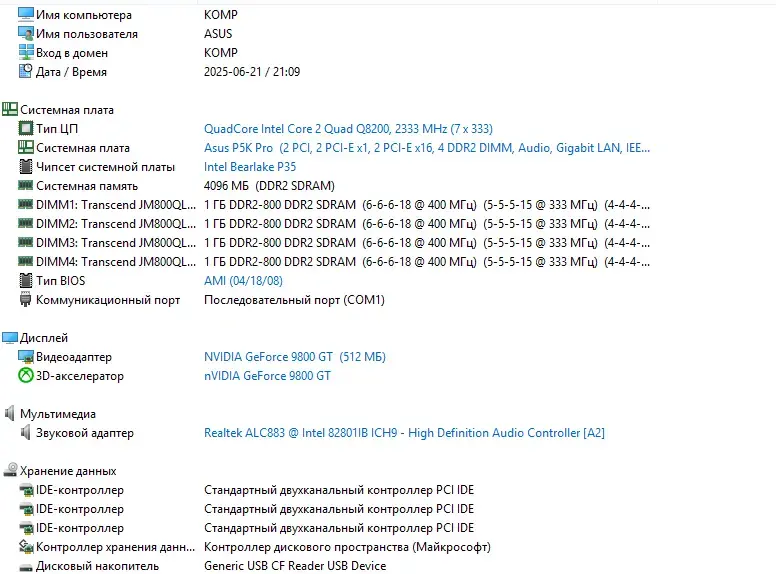Open the QuadCore Intel Core 2 Quad Q8200 link
Image resolution: width=776 pixels, height=574 pixels.
pyautogui.click(x=348, y=129)
